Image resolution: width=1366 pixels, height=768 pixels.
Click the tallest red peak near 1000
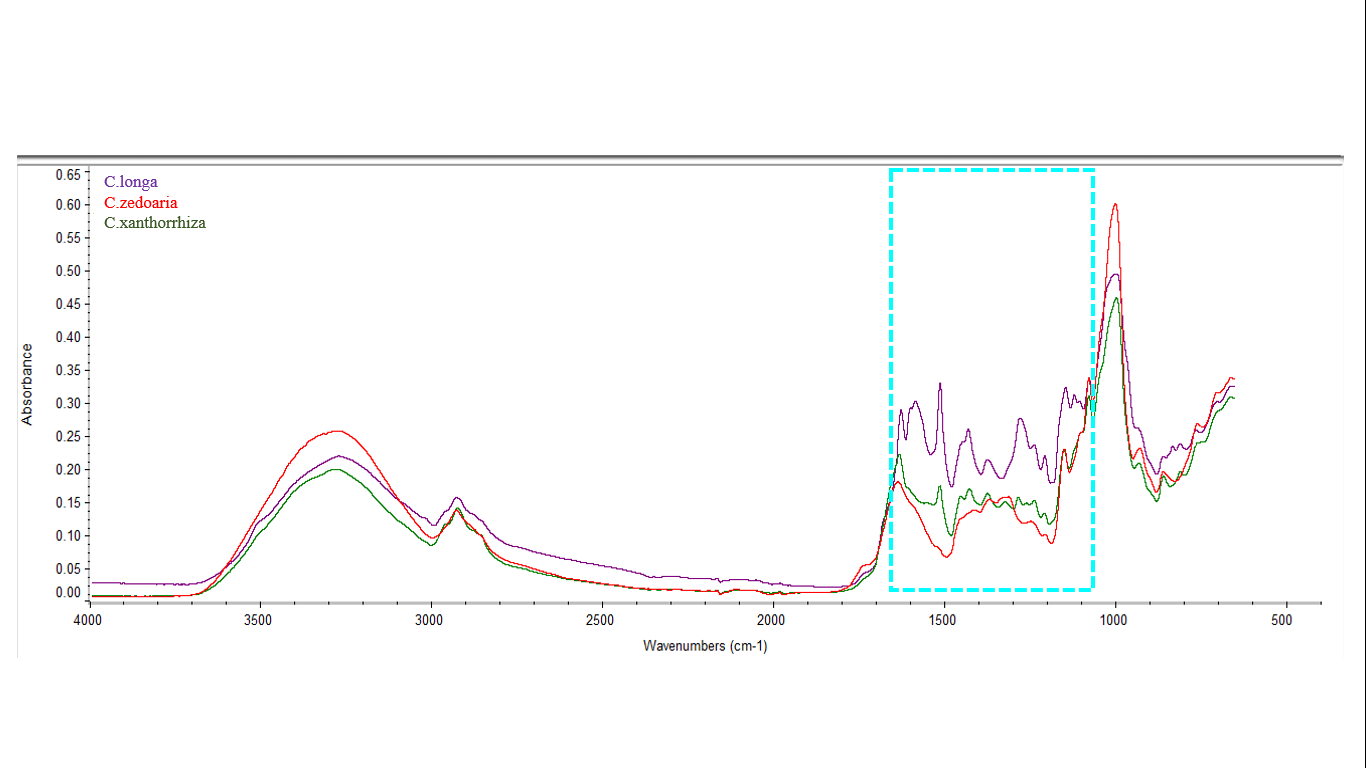[1115, 204]
